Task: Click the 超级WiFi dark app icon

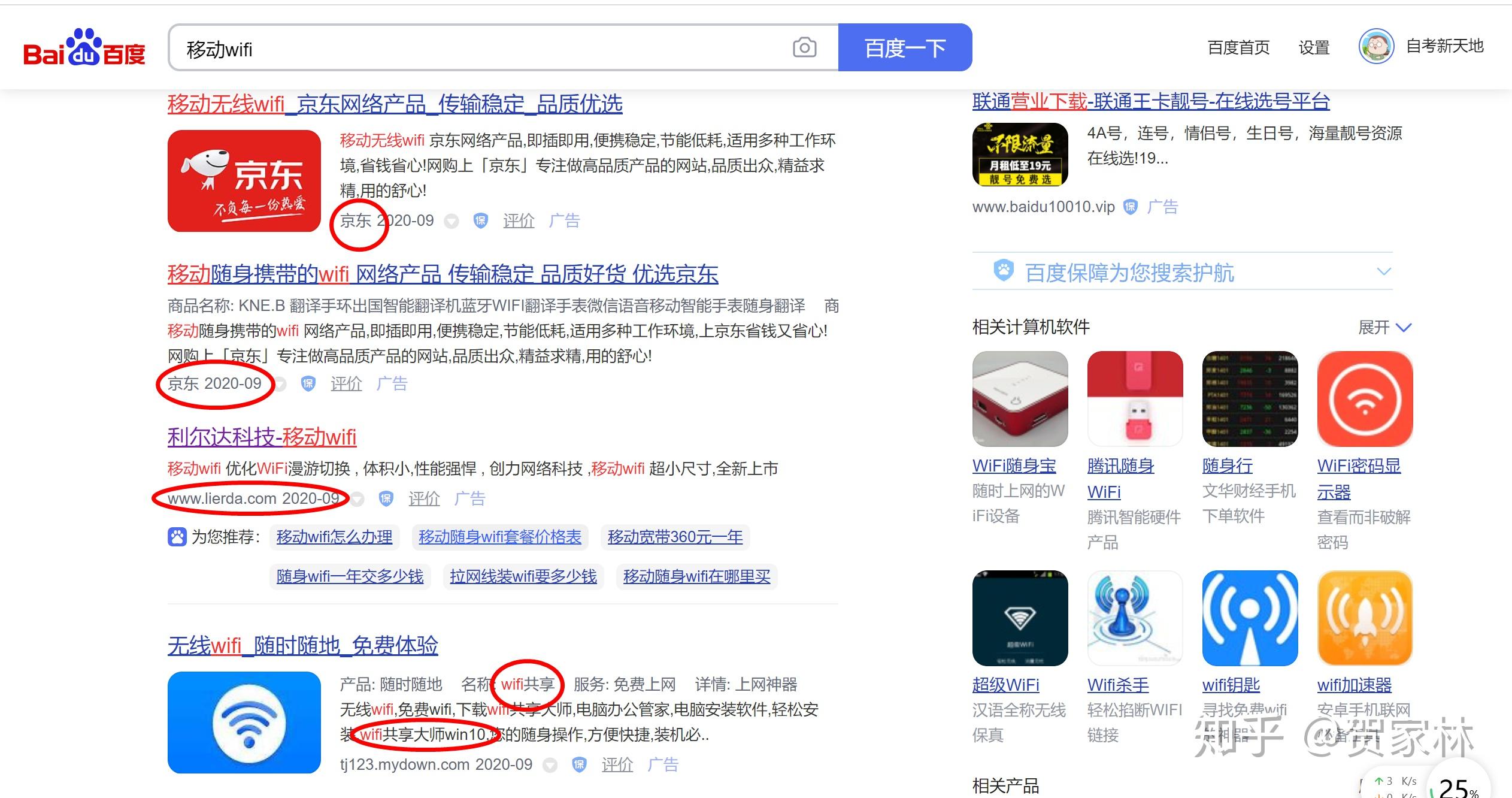Action: click(x=1020, y=618)
